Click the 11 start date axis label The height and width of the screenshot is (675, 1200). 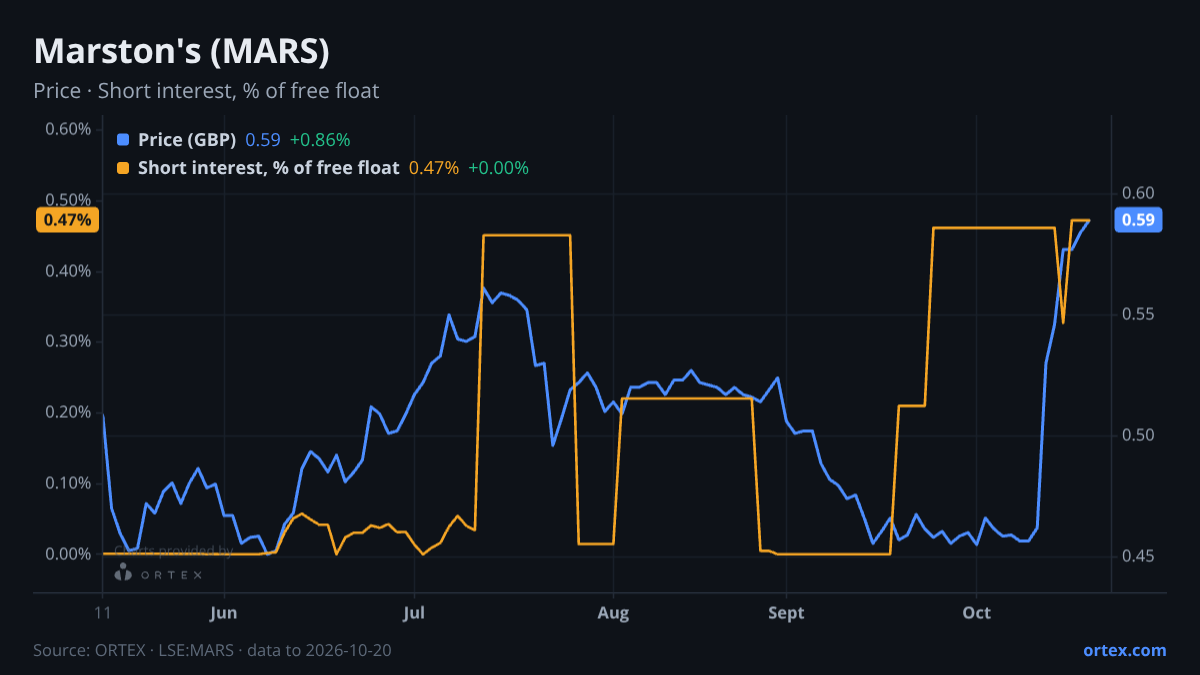tap(103, 613)
